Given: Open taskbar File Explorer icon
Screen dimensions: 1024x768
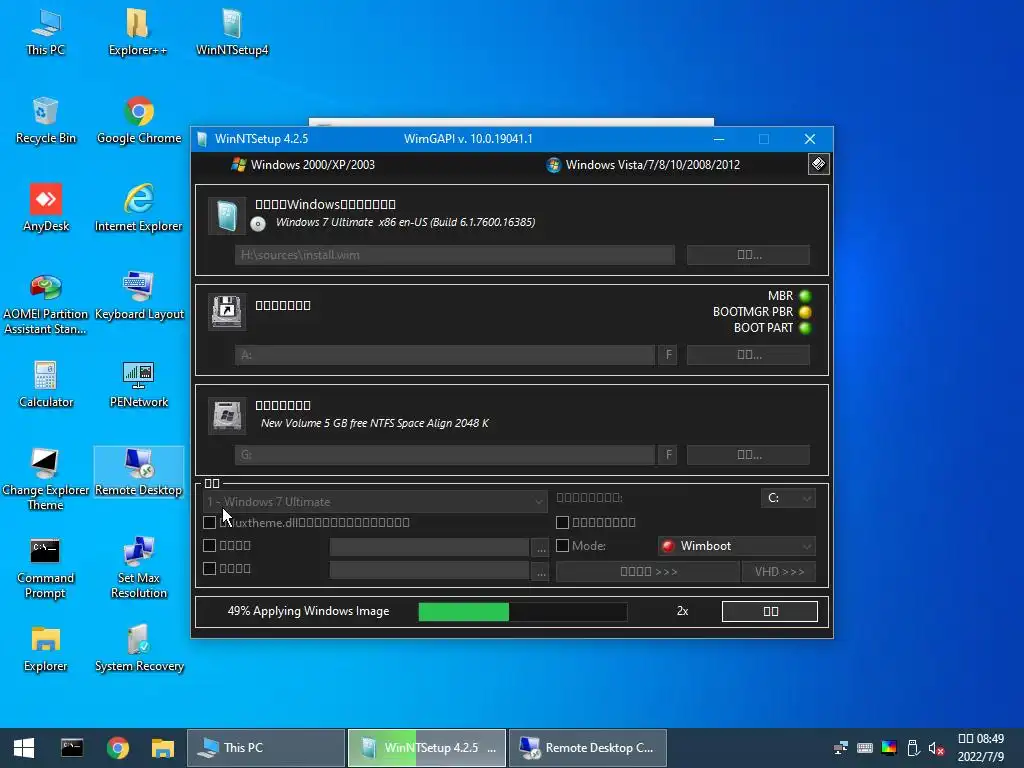Looking at the screenshot, I should [x=163, y=748].
